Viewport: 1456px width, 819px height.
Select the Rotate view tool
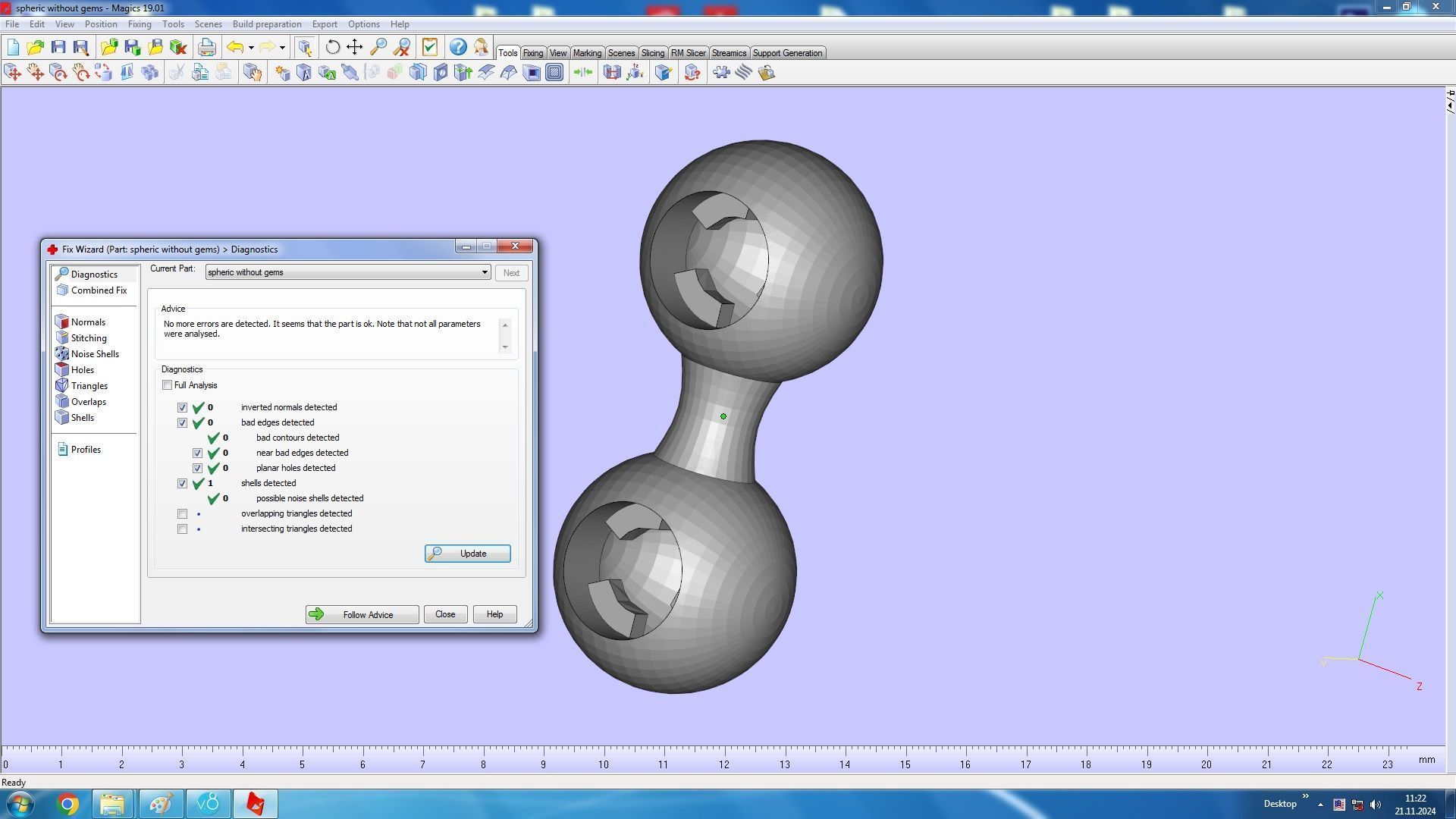coord(332,47)
